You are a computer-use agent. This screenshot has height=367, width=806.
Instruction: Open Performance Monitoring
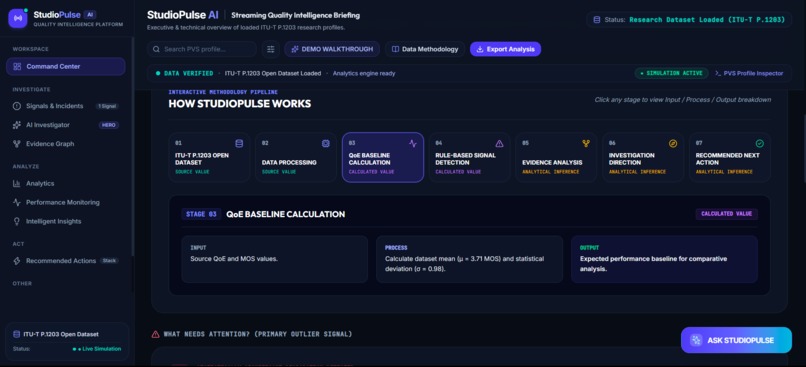66,203
